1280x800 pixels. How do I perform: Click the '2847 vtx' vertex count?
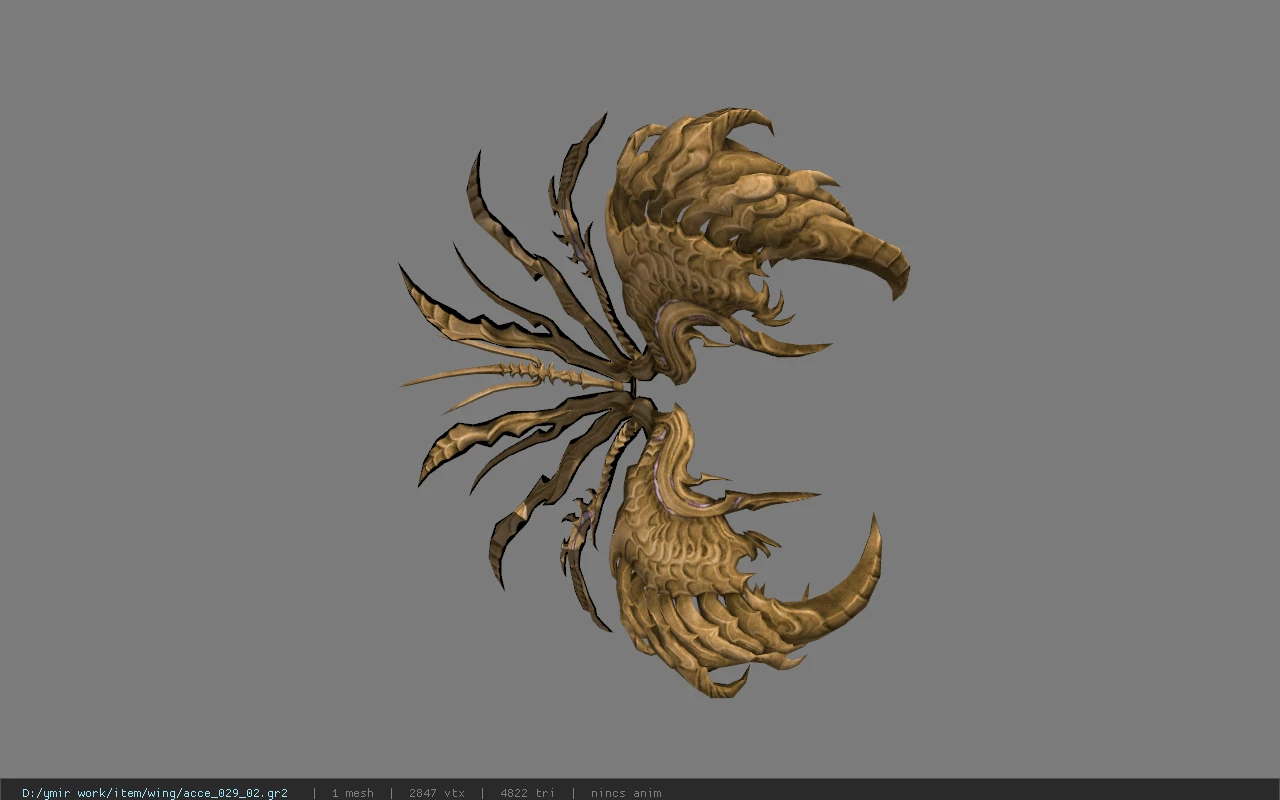(437, 793)
